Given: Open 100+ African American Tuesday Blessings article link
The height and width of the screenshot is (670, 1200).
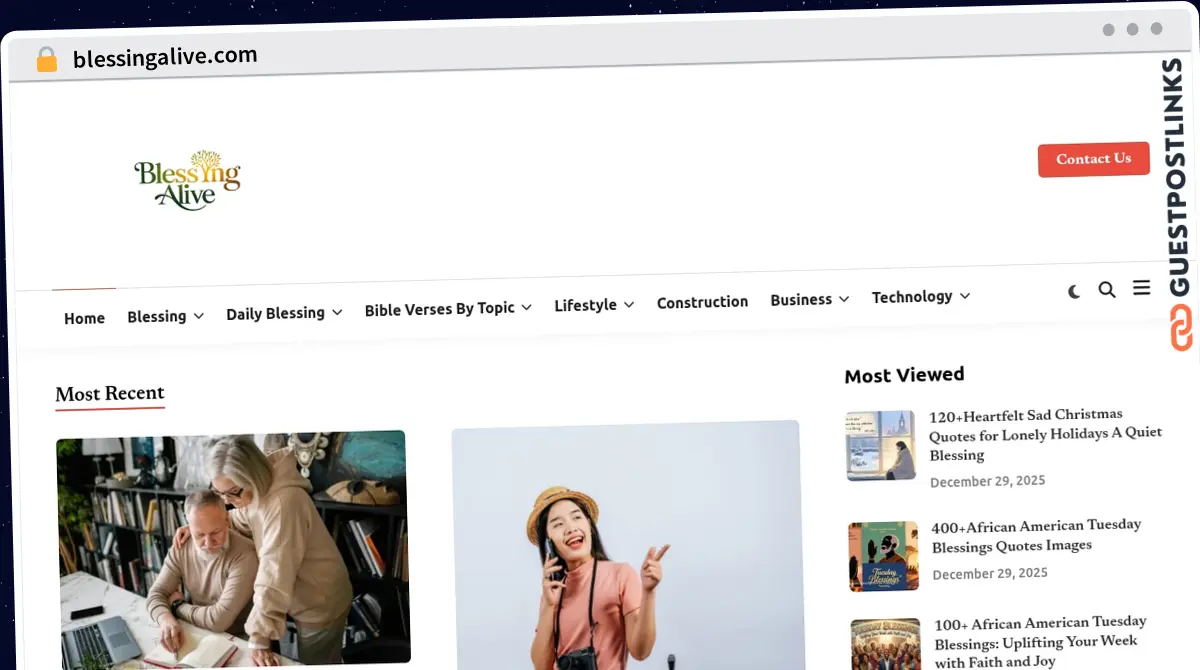Looking at the screenshot, I should pos(1041,642).
